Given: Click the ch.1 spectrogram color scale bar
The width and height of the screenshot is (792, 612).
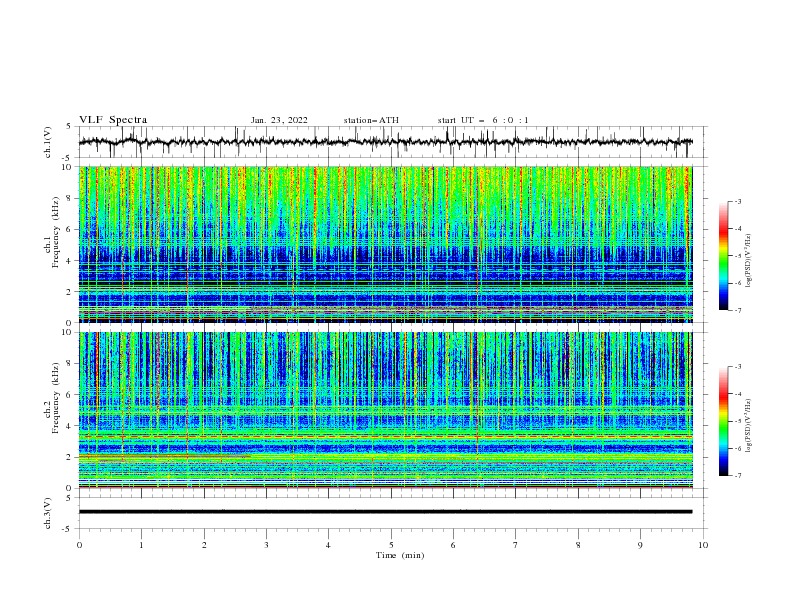Looking at the screenshot, I should pos(723,256).
